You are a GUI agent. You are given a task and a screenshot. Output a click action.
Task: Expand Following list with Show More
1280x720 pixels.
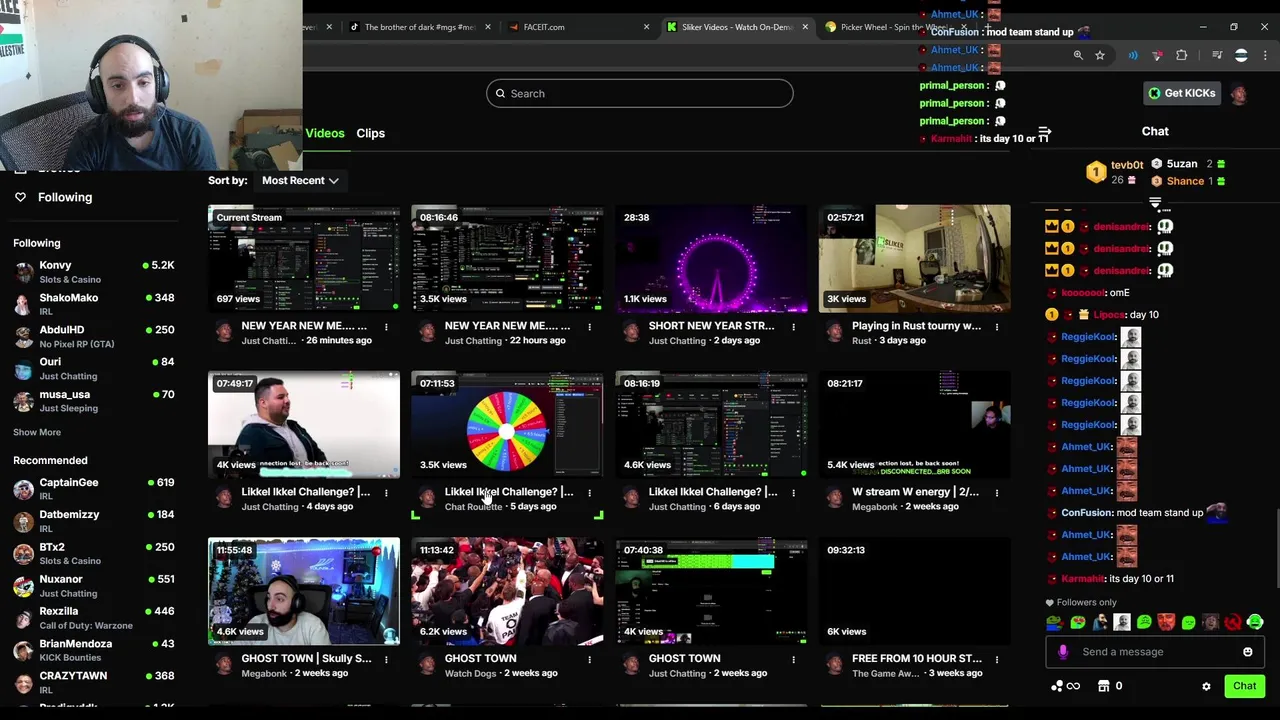(x=37, y=432)
